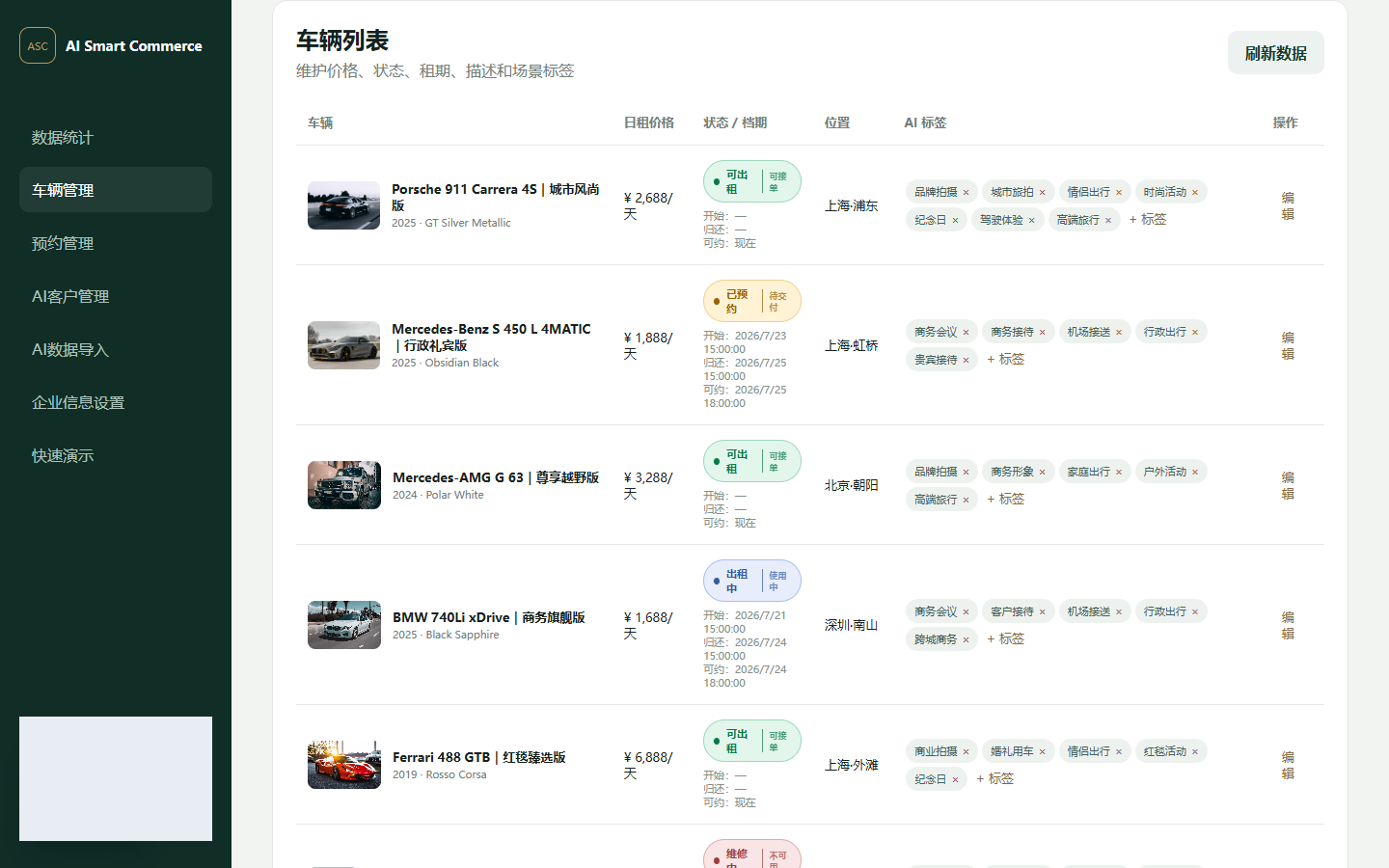Screen dimensions: 1389x868
Task: Edit the BMW 740Li xDrive row
Action: 1288,625
